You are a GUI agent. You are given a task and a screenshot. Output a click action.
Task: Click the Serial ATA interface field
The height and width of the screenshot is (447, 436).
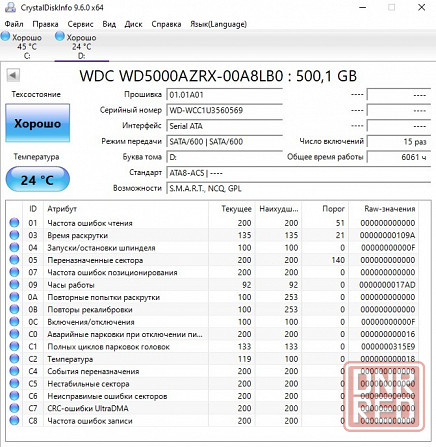[x=224, y=126]
